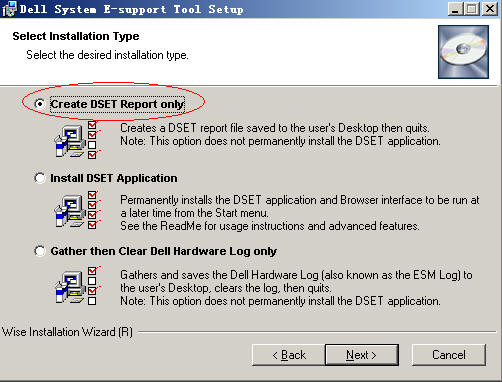Close the Dell System E-support Tool Setup window
Screen dimensions: 502x382
(x=490, y=9)
